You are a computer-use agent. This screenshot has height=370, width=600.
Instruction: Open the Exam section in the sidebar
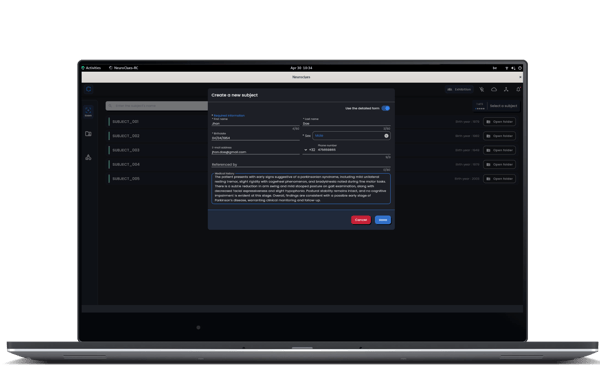[88, 112]
